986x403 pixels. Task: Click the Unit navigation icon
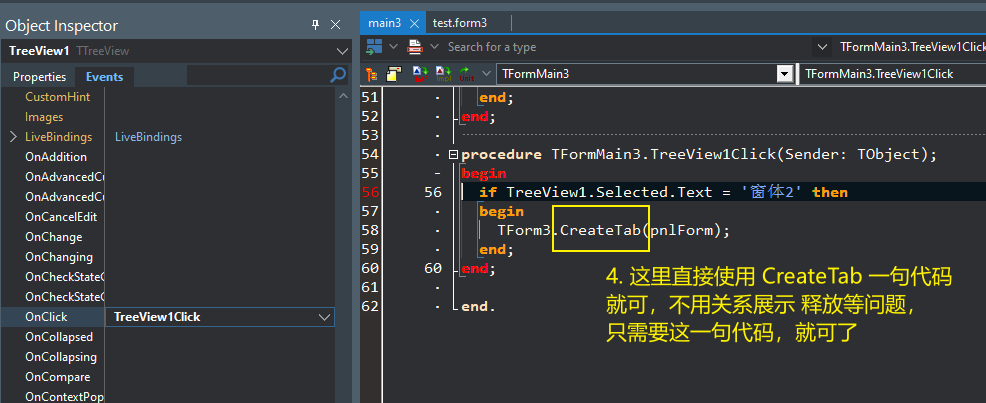[x=467, y=74]
